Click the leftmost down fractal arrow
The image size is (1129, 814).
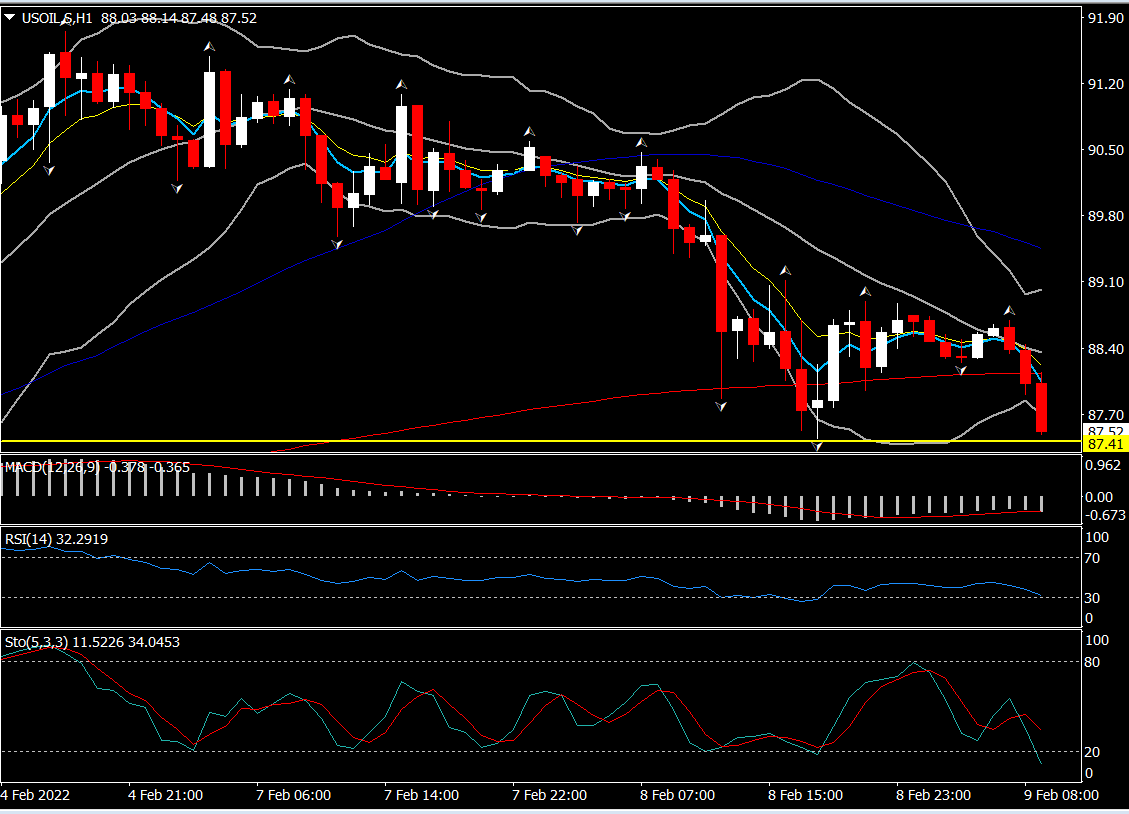[x=48, y=171]
